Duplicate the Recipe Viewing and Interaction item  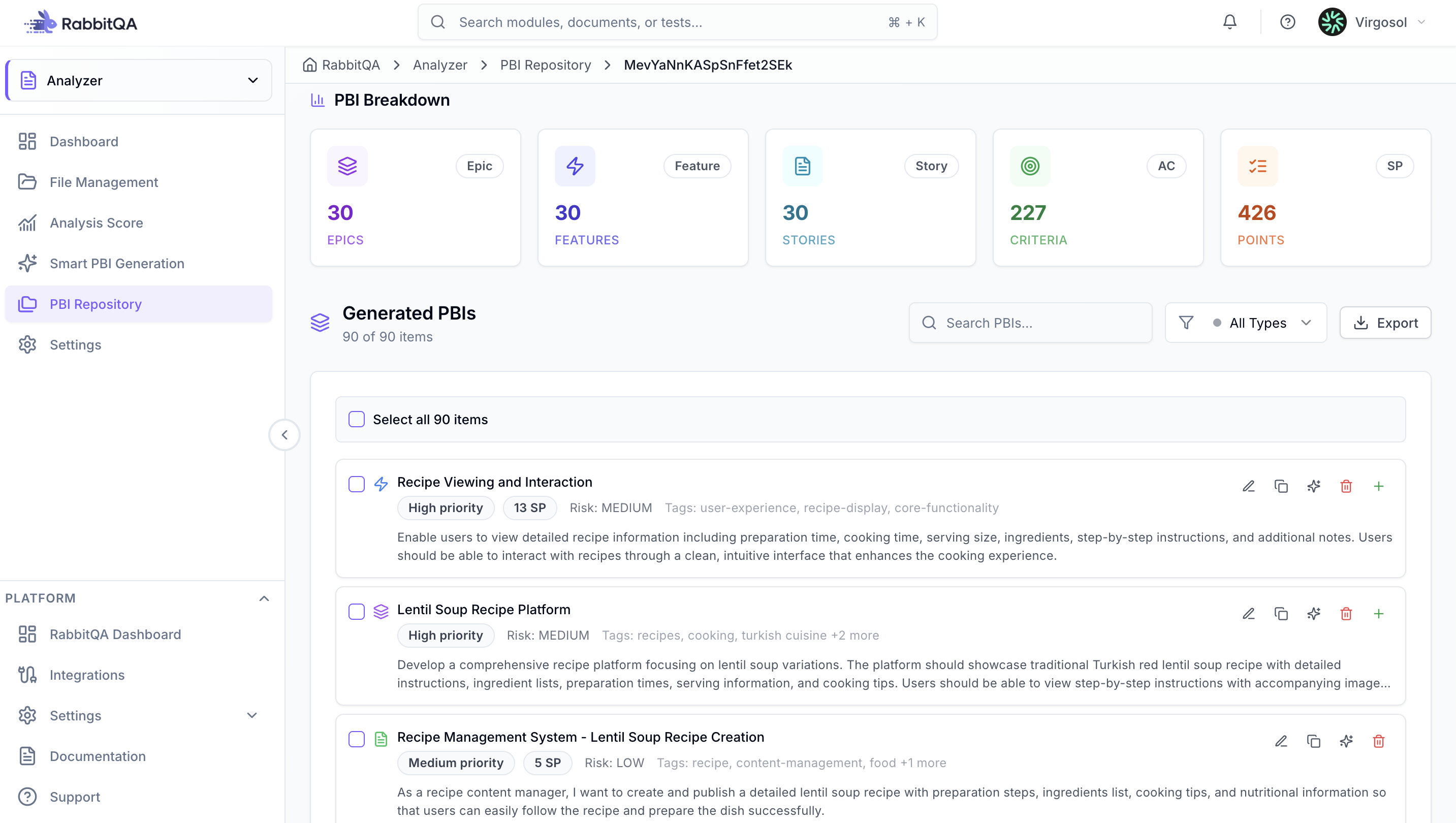pyautogui.click(x=1281, y=486)
